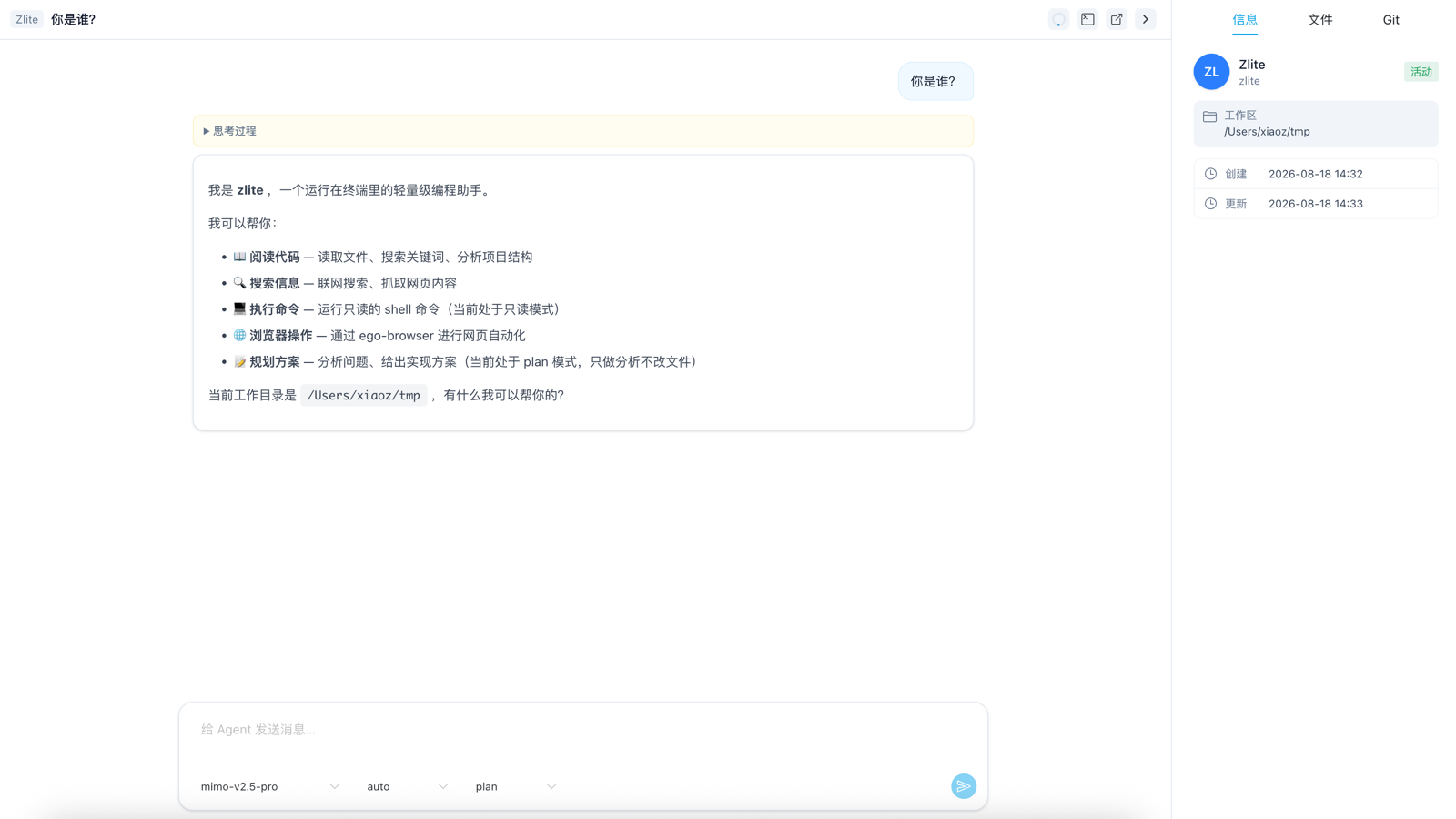Click the send message paper plane icon
This screenshot has height=819, width=1456.
tap(964, 786)
